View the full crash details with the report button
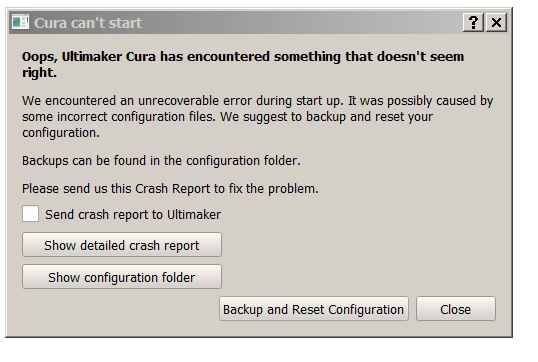Viewport: 538px width, 362px height. click(122, 245)
